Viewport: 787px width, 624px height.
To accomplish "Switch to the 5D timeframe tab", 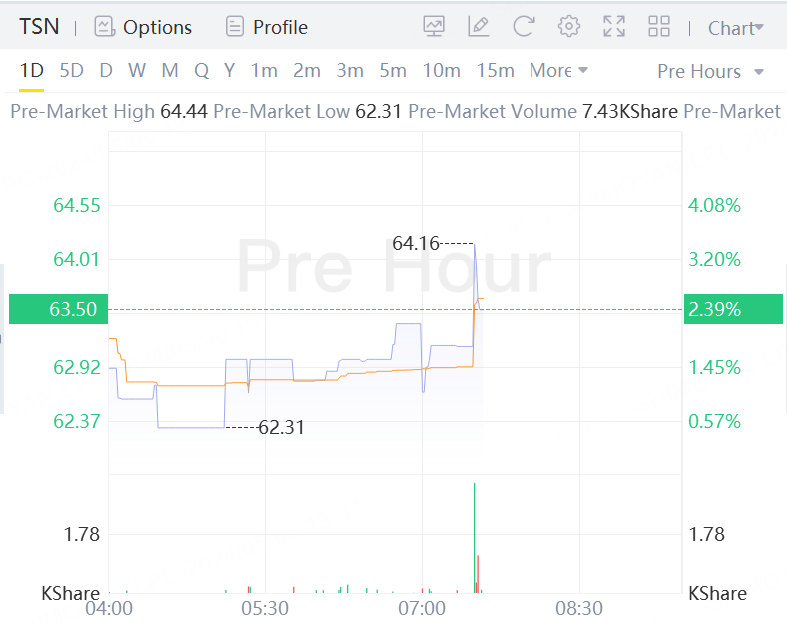I will pos(72,71).
